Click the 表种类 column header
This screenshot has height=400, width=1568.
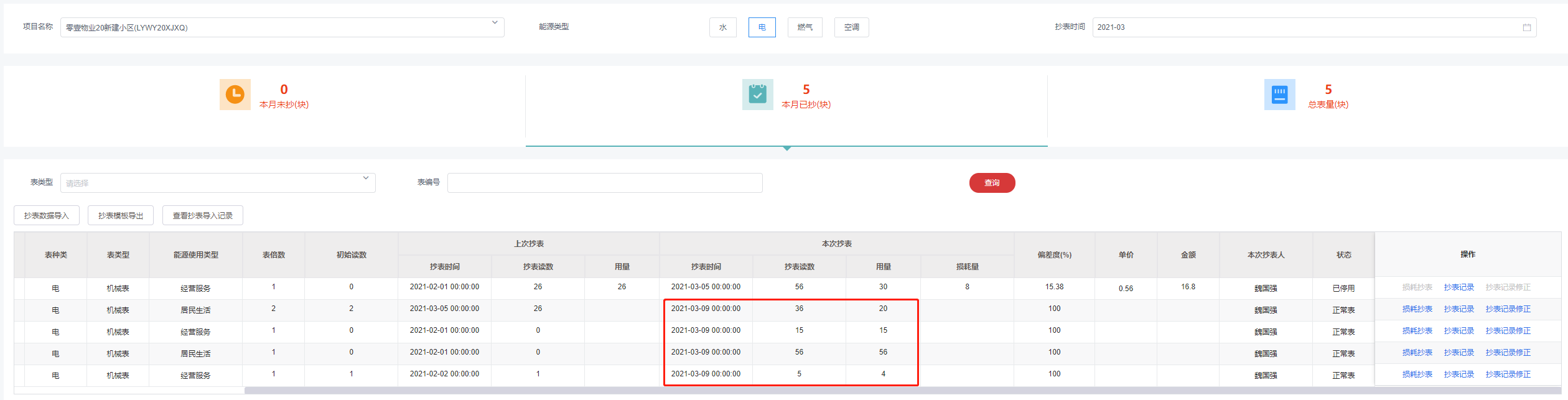tap(56, 255)
